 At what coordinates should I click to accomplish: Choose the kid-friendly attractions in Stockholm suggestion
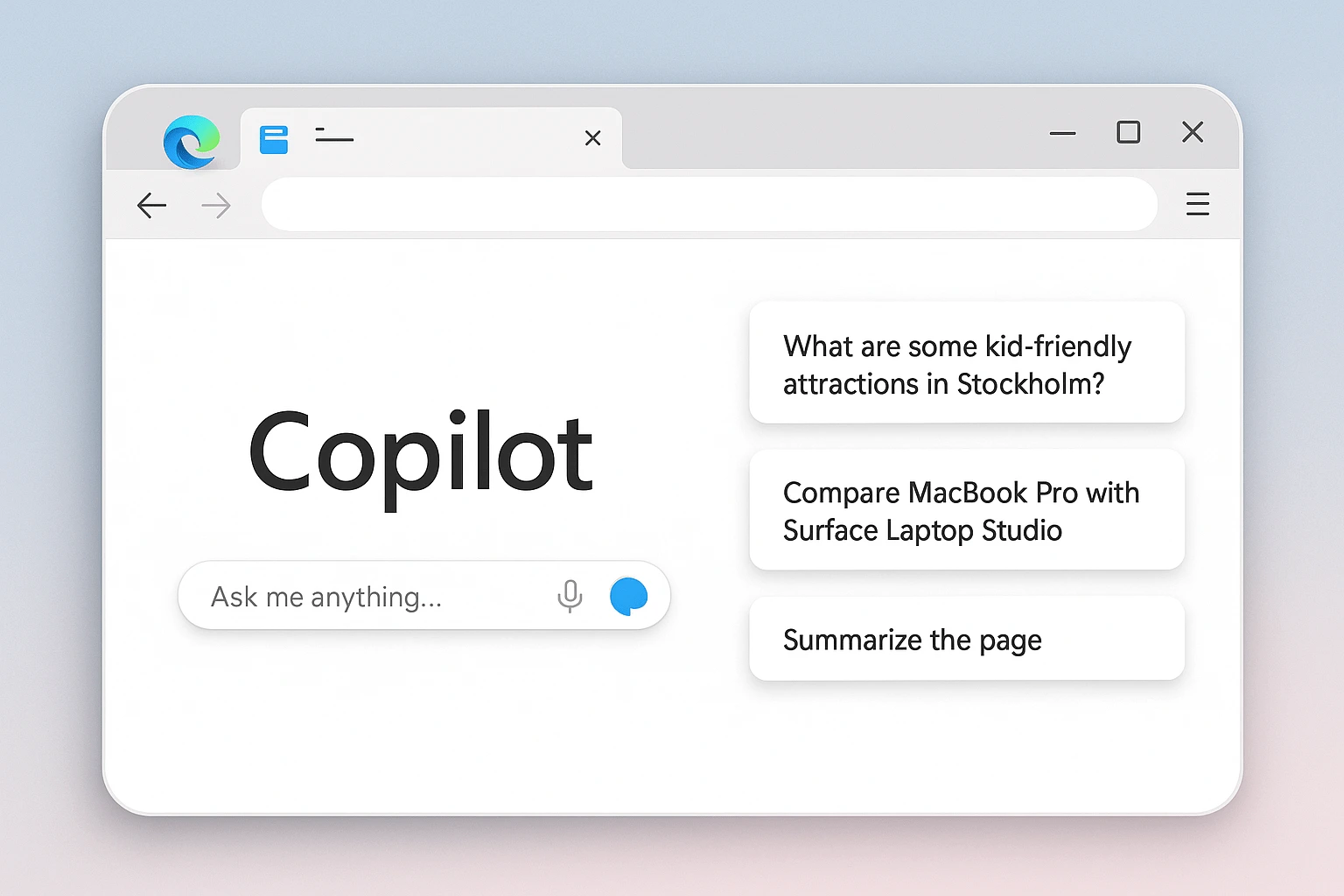click(966, 363)
